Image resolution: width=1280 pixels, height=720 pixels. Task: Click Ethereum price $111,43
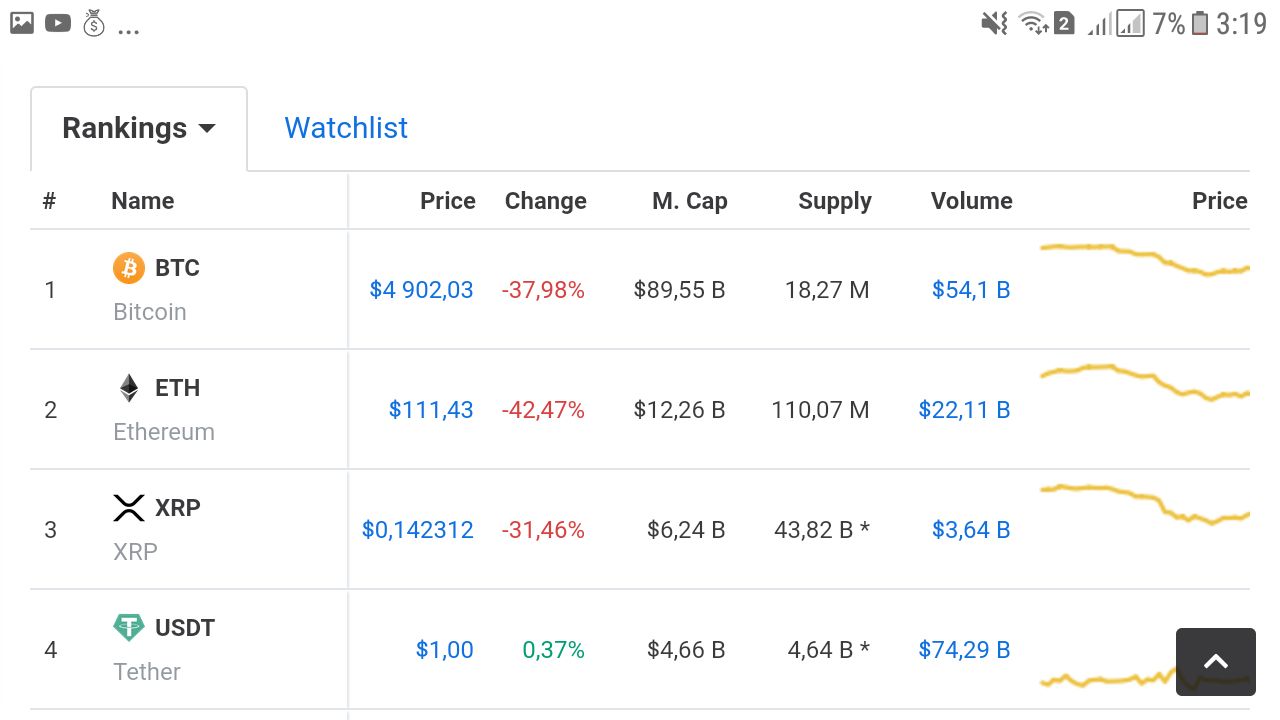click(x=431, y=410)
